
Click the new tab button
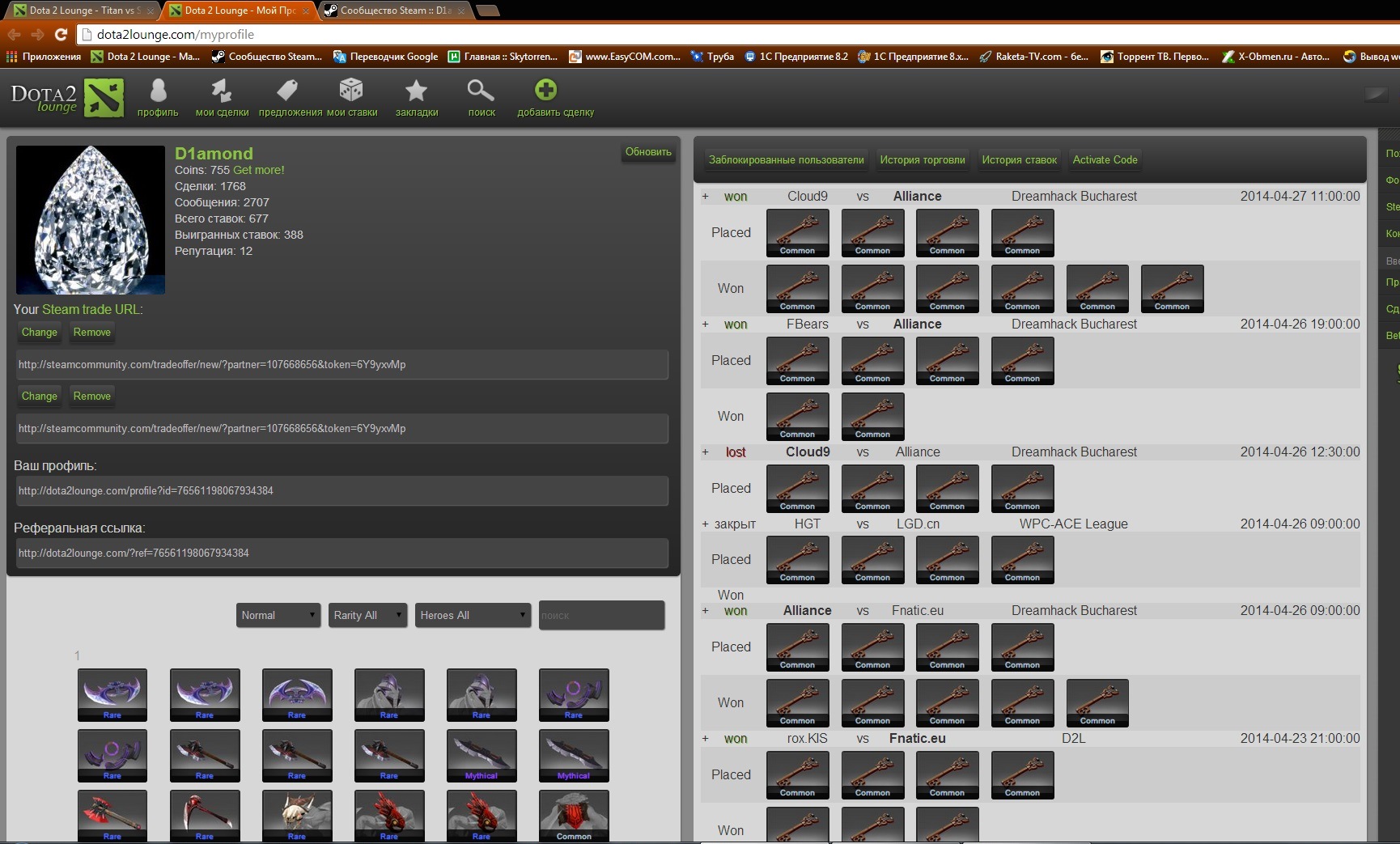(487, 11)
